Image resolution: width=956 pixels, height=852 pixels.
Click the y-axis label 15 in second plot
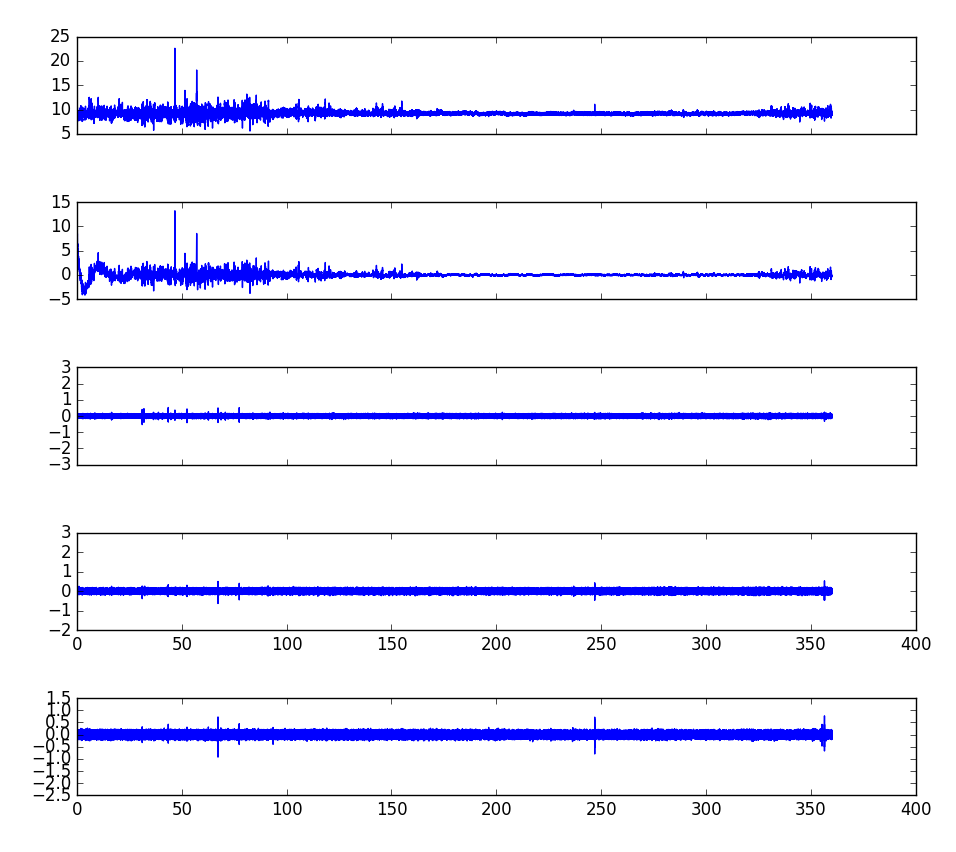pyautogui.click(x=60, y=202)
